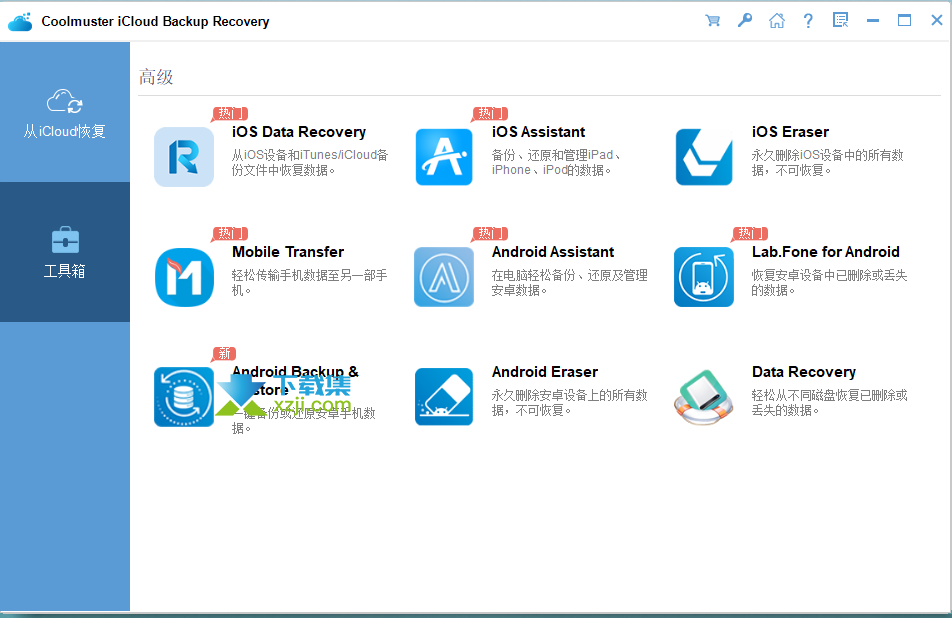Open help via the question mark icon

coord(808,21)
